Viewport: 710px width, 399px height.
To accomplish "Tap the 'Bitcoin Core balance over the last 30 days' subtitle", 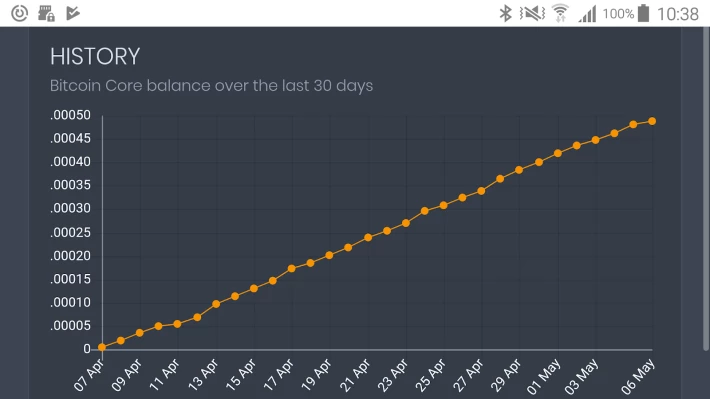I will click(x=211, y=86).
